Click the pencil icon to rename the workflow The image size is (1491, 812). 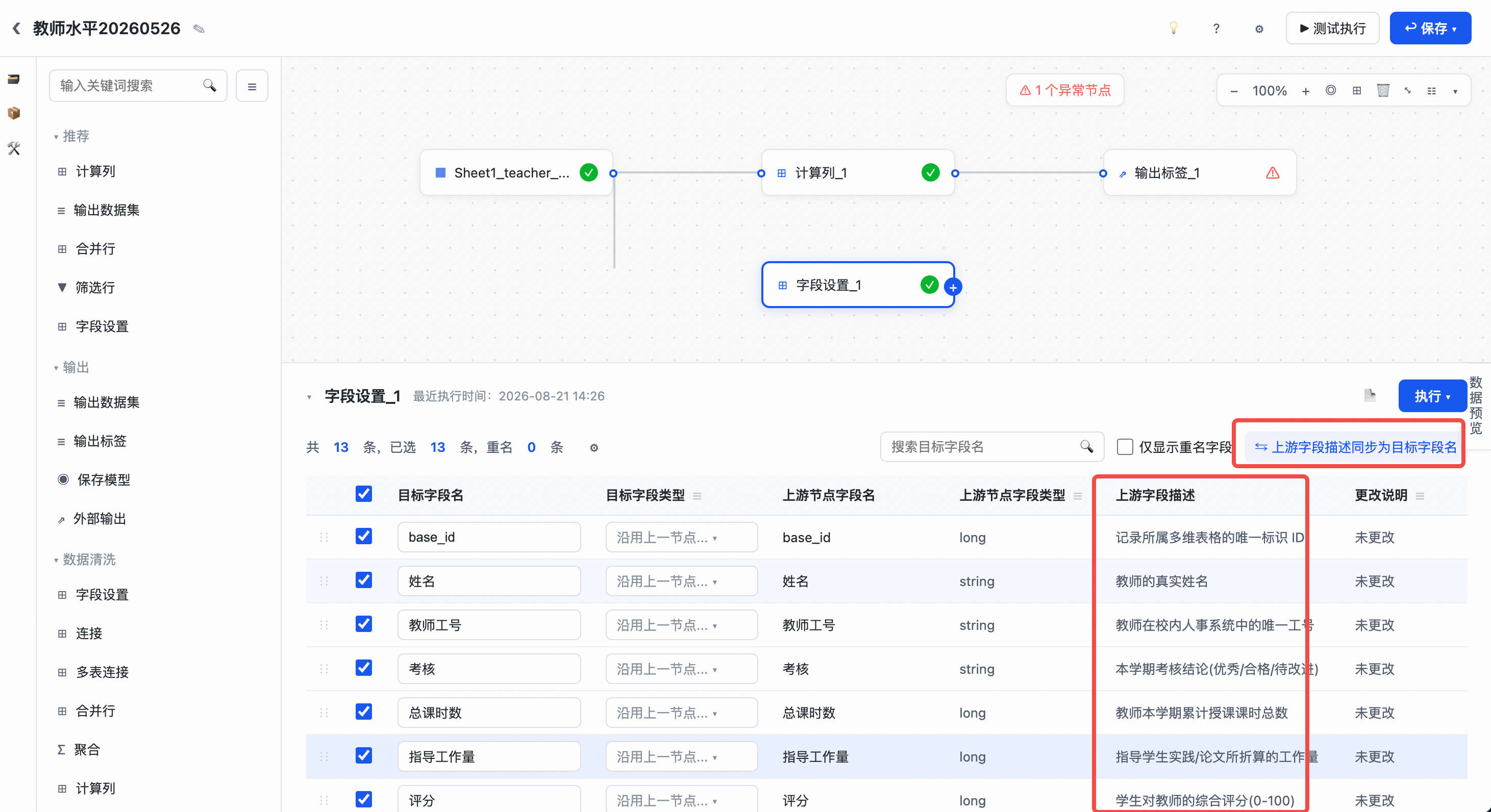pyautogui.click(x=198, y=29)
